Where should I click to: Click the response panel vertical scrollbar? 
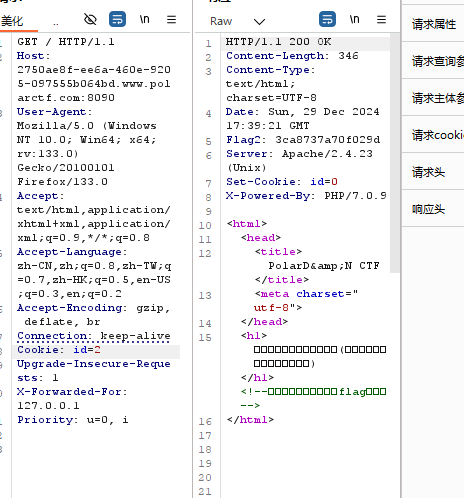(x=395, y=153)
